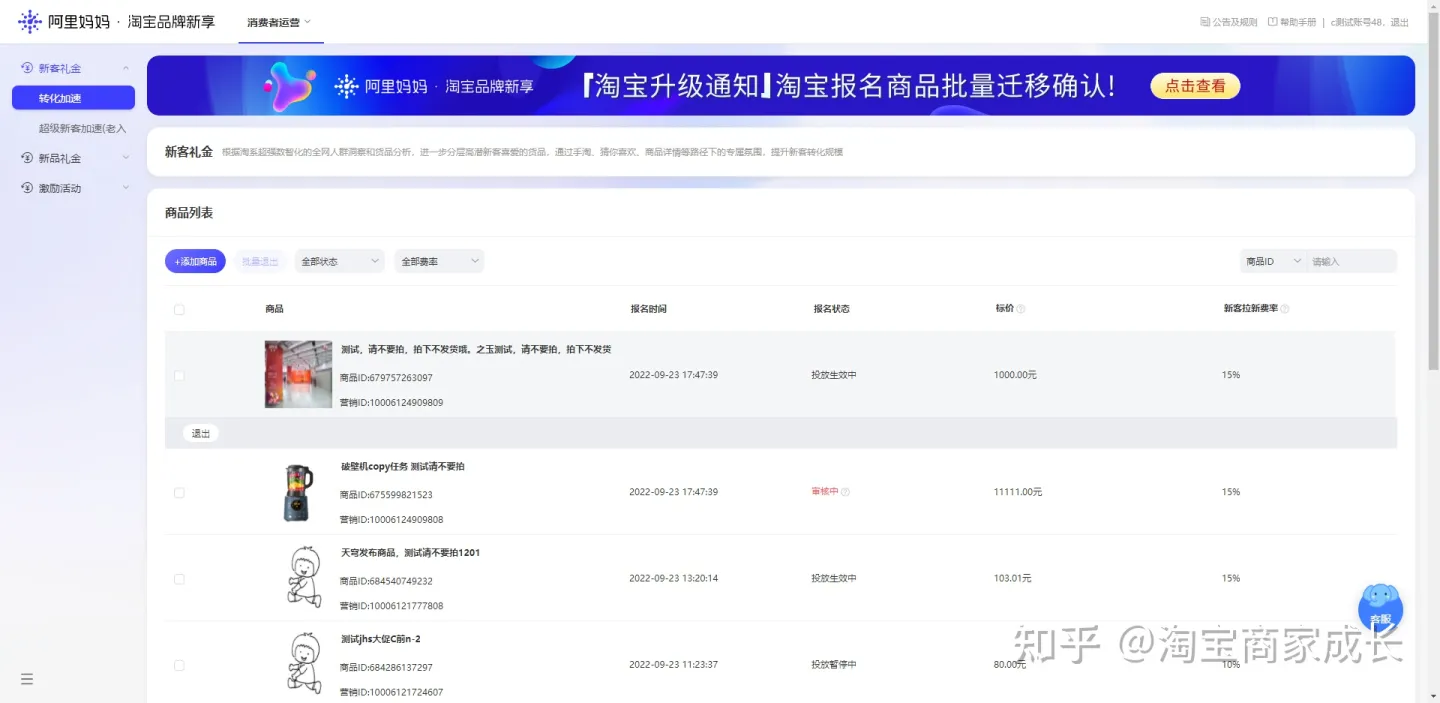Click the price 11111.00元
The image size is (1440, 703).
click(x=1018, y=492)
